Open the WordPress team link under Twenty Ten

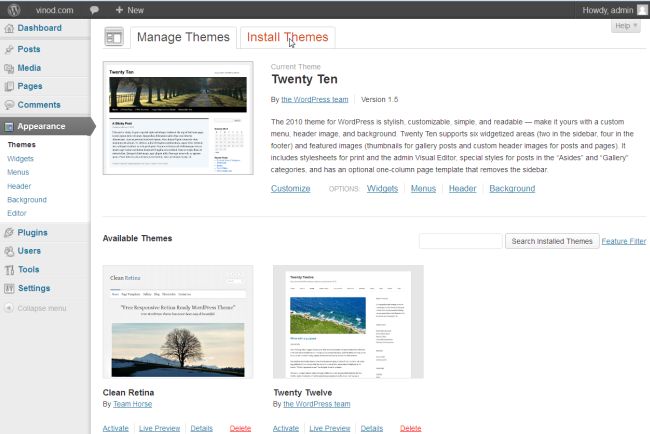(315, 99)
